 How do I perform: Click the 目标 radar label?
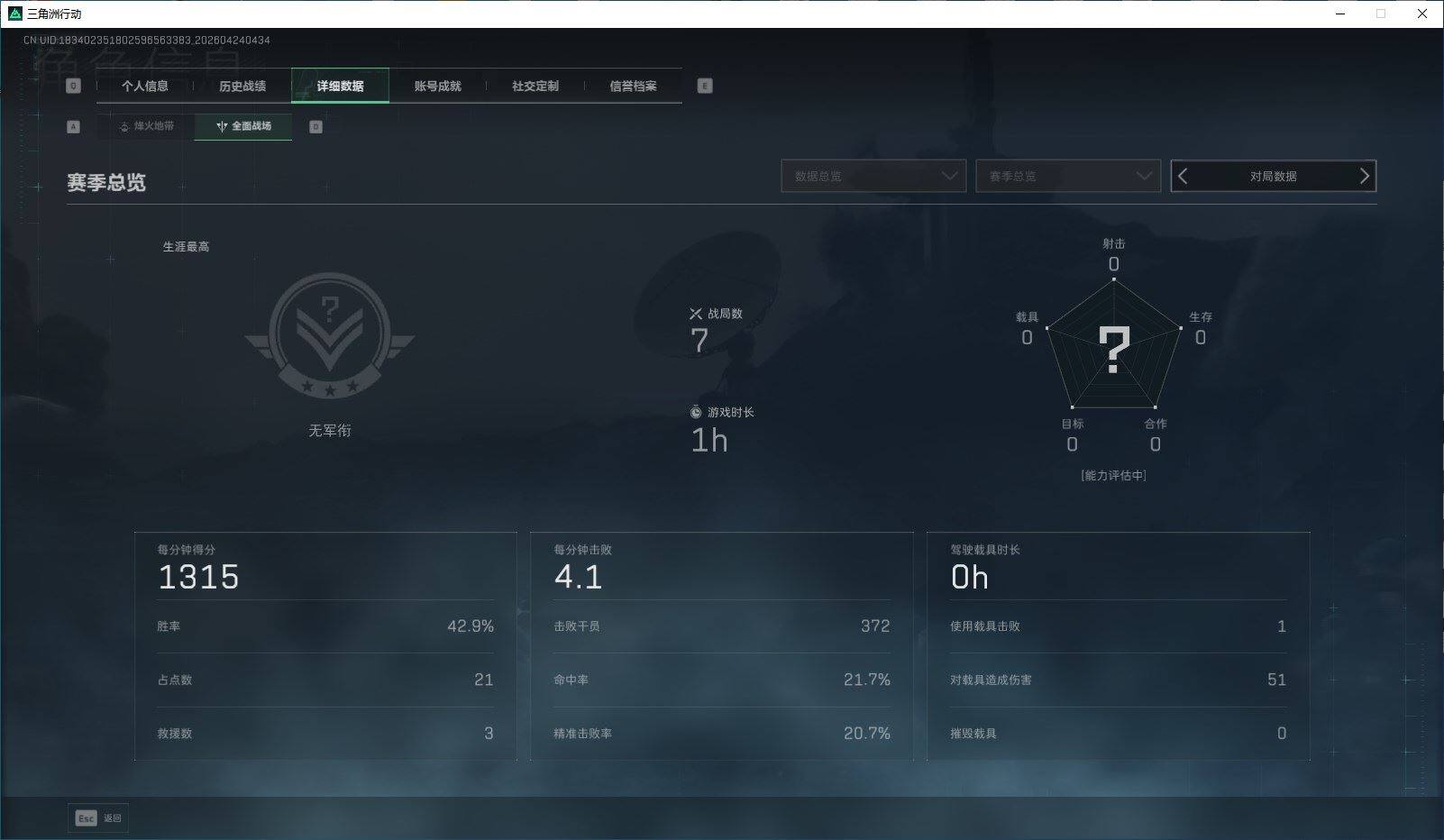[1073, 424]
